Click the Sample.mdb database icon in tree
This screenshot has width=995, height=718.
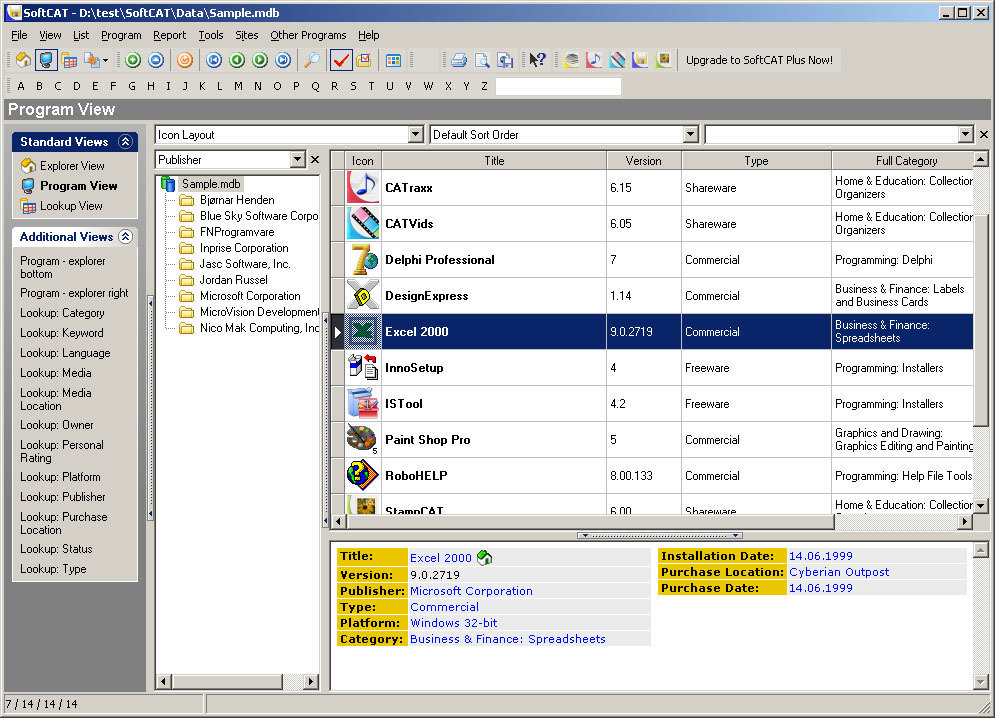point(168,184)
